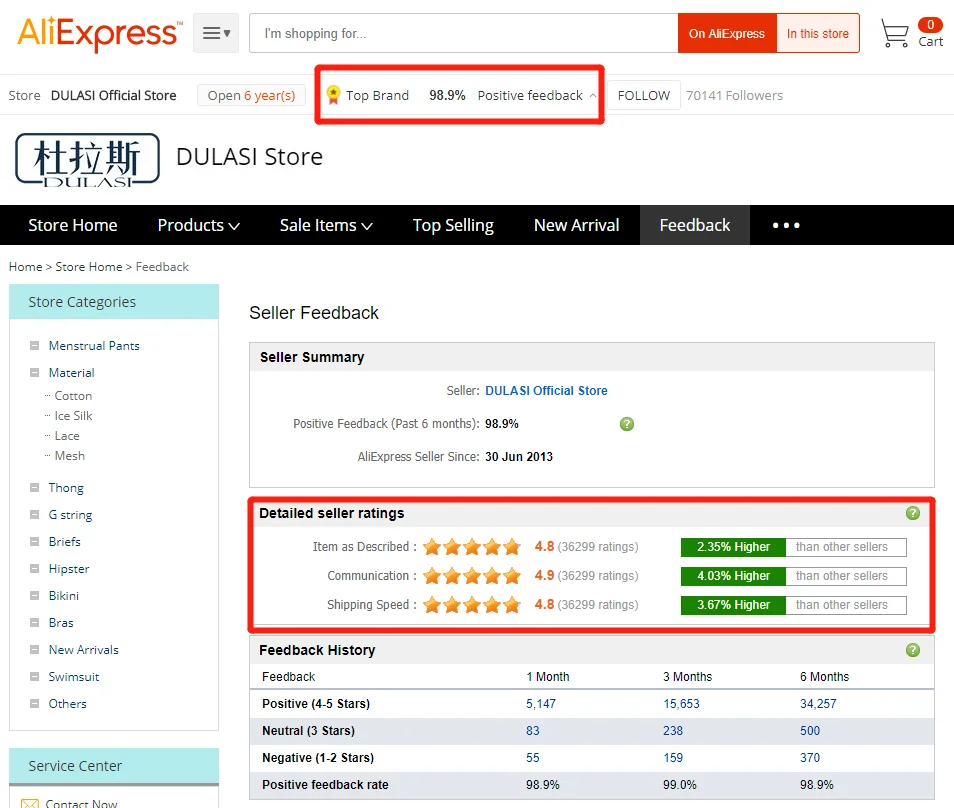Screen dimensions: 954x808
Task: Open the Top Selling tab
Action: [x=453, y=225]
